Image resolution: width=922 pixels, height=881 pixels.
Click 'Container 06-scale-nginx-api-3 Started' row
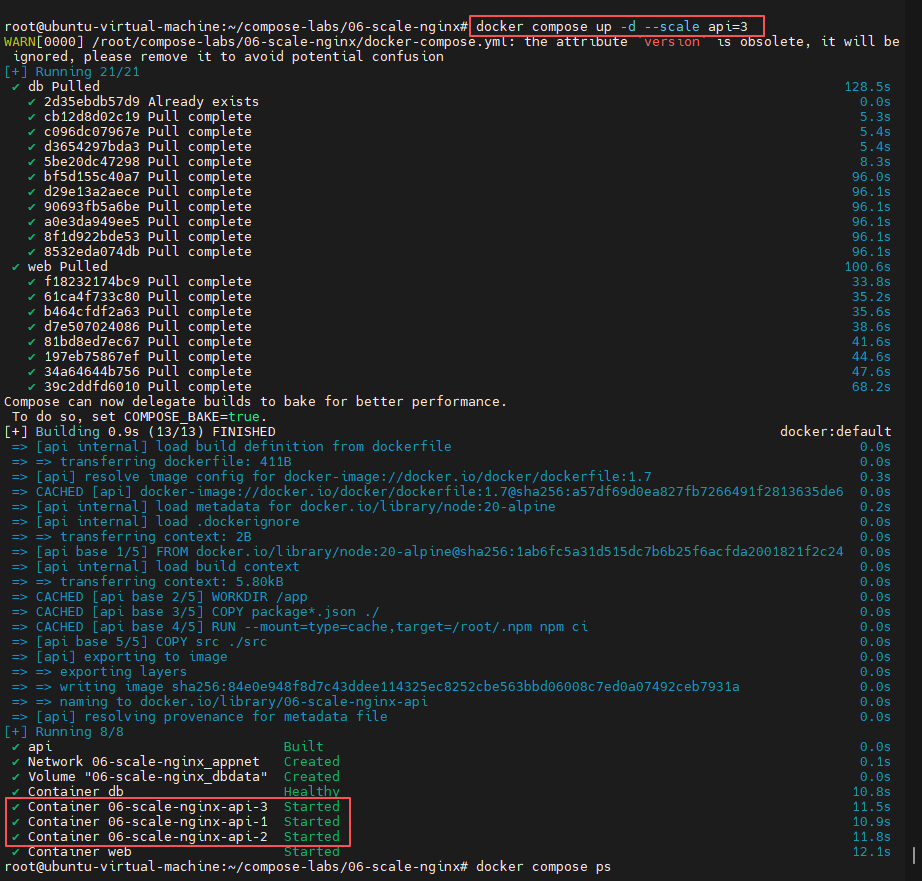(183, 806)
